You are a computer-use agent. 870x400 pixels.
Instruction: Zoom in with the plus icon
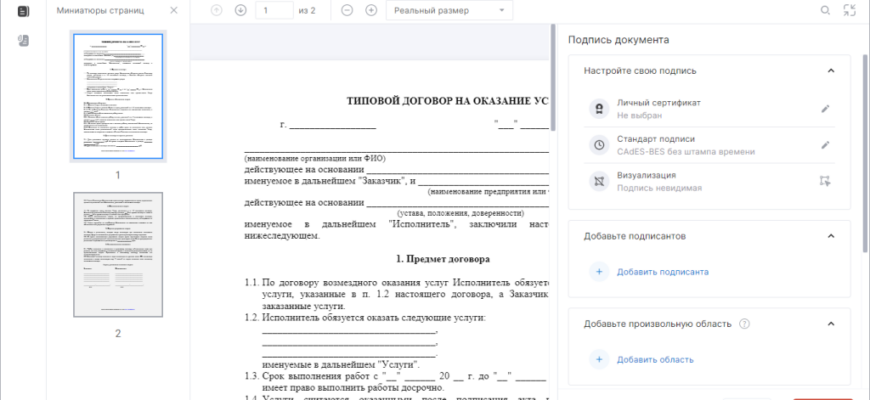(x=371, y=11)
